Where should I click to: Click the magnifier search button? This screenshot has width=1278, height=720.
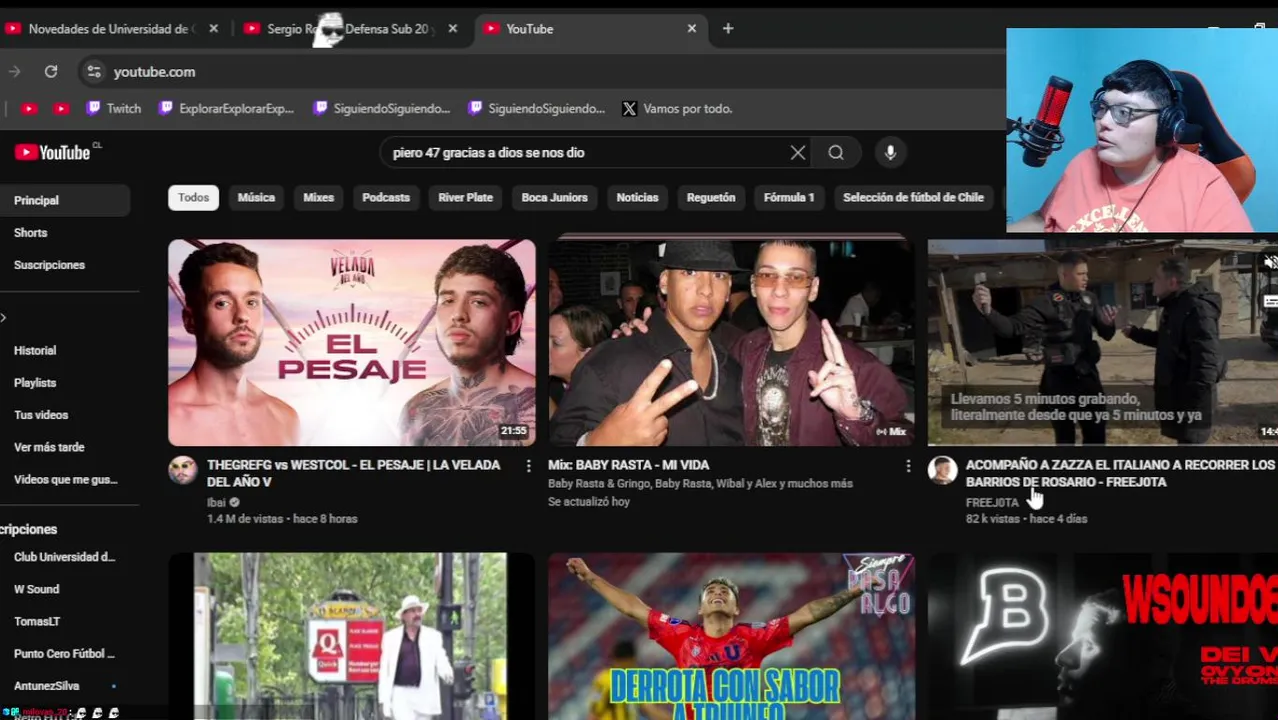[x=836, y=153]
